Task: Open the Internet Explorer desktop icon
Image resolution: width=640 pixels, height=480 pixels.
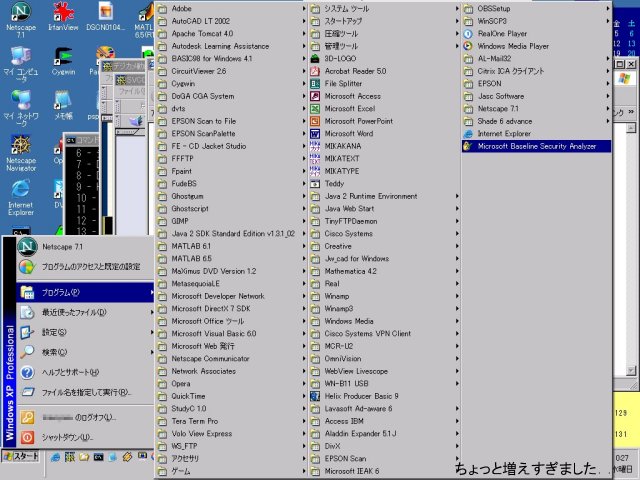Action: (20, 198)
